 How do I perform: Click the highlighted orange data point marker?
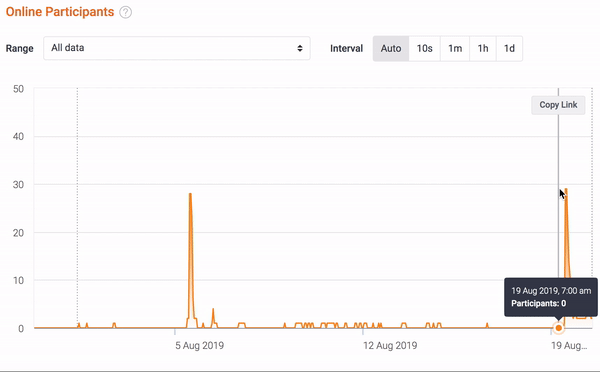[x=559, y=328]
